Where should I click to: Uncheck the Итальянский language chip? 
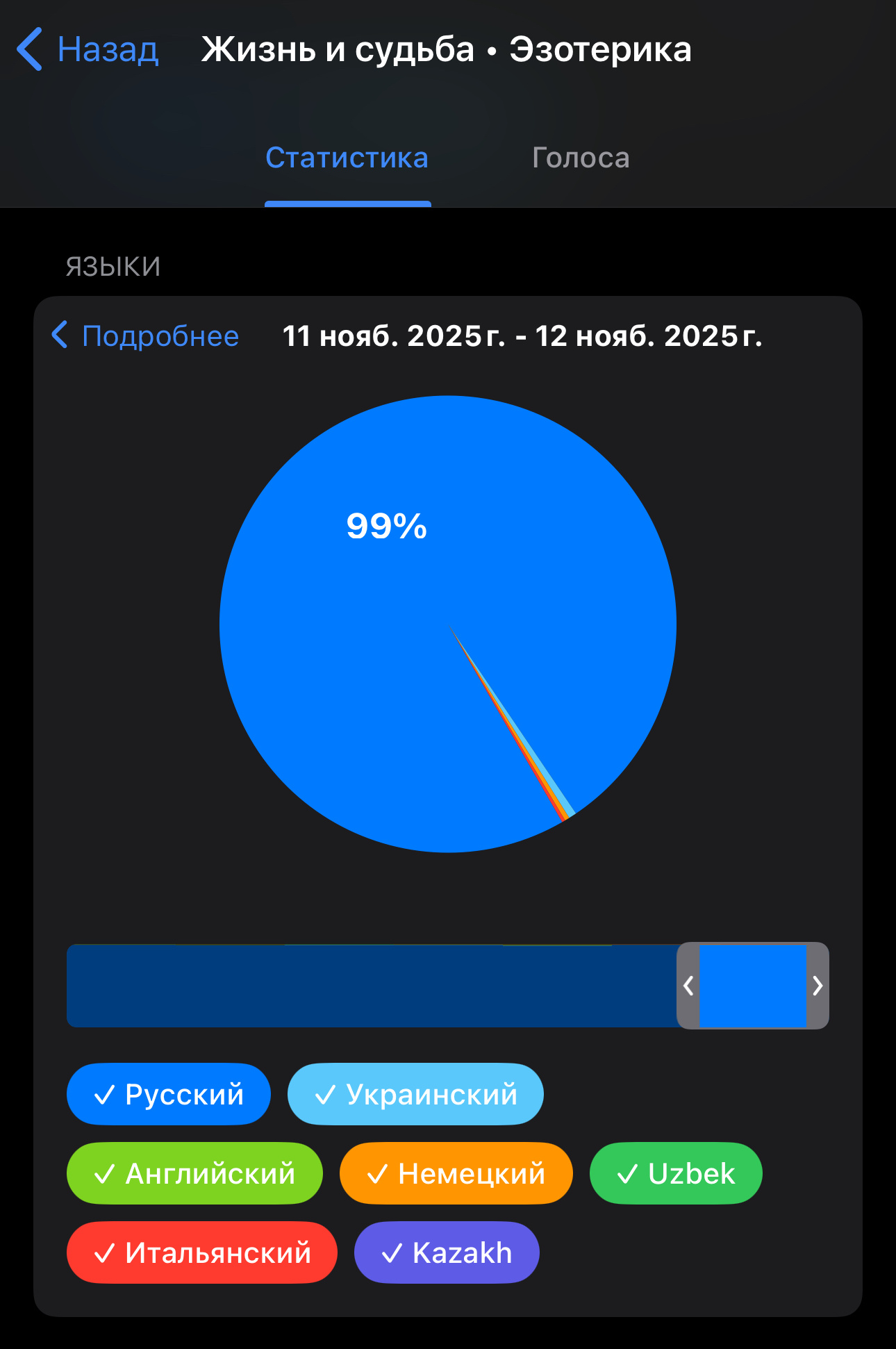201,1252
